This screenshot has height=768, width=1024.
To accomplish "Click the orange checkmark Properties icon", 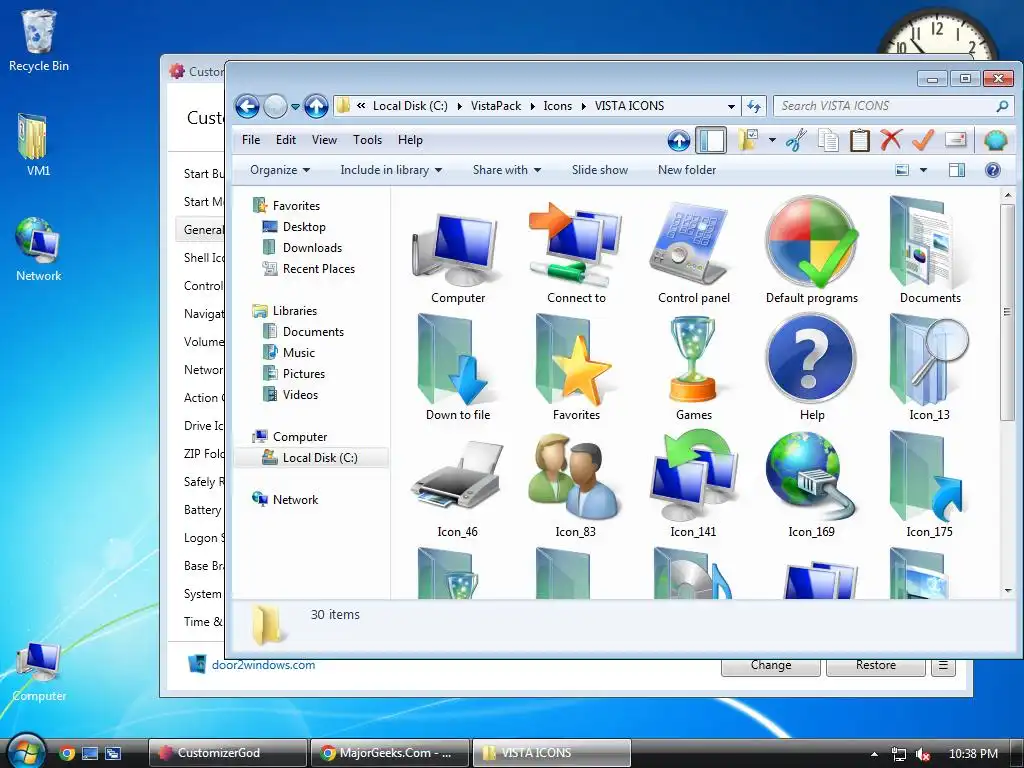I will click(922, 139).
